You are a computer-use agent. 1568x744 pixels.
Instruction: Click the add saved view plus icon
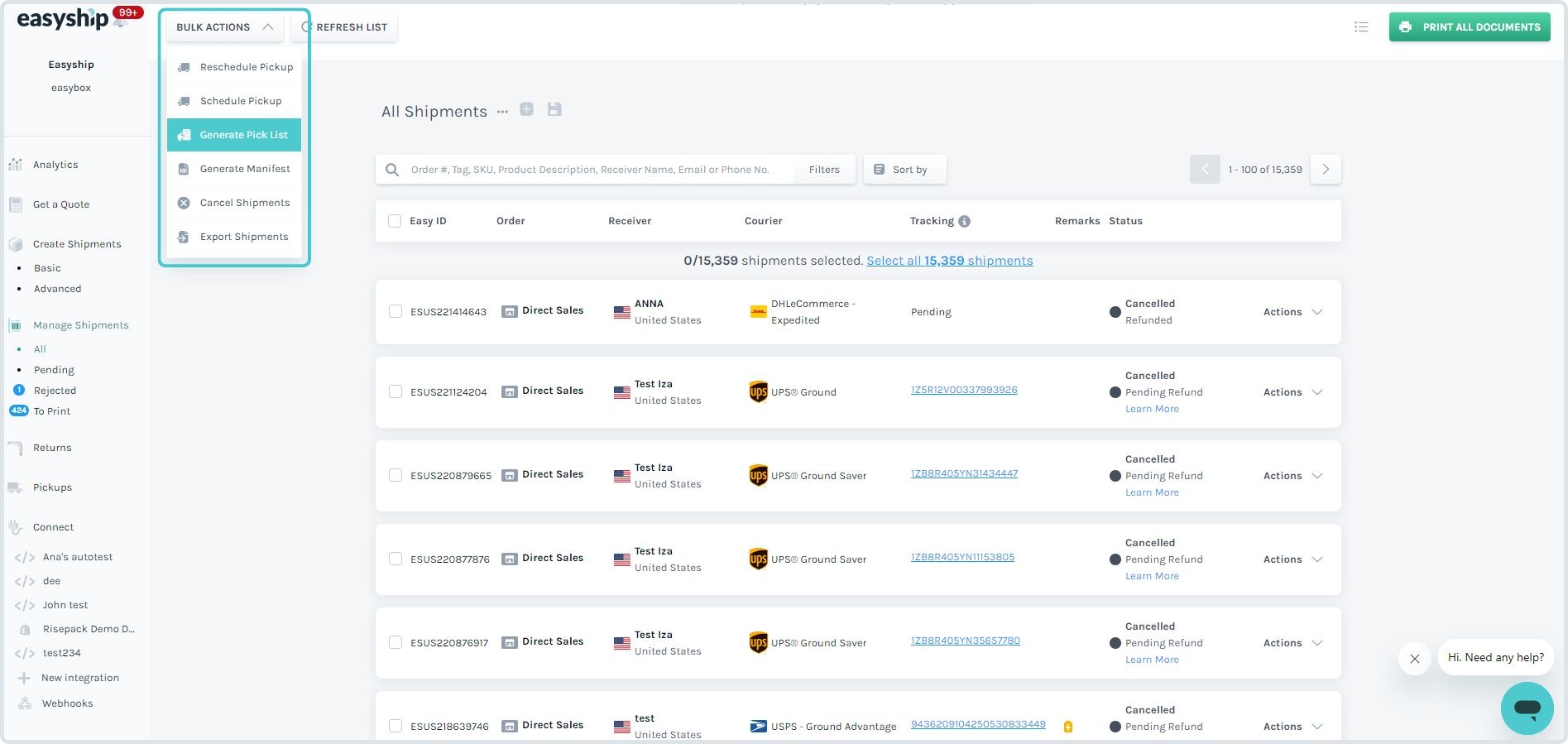coord(526,109)
